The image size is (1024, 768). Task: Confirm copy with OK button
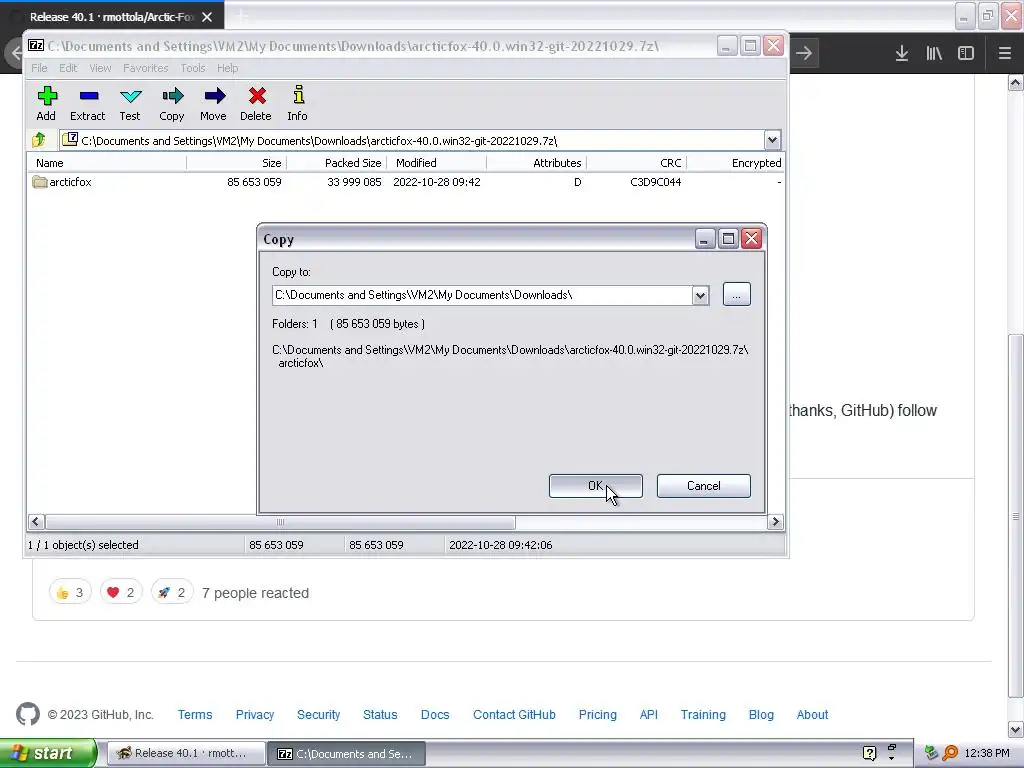pyautogui.click(x=596, y=486)
